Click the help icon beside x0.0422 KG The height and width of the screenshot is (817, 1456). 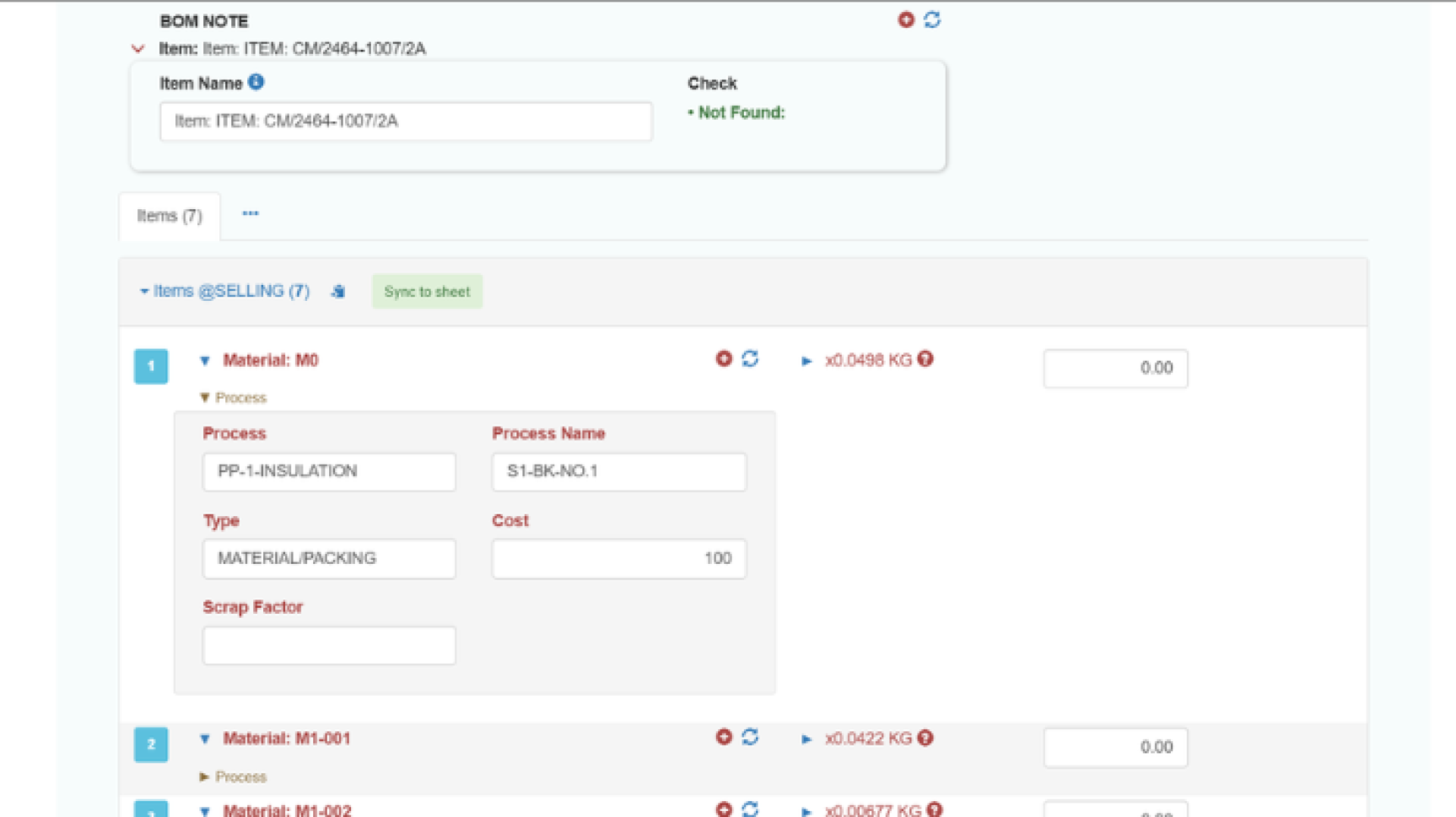pyautogui.click(x=925, y=738)
